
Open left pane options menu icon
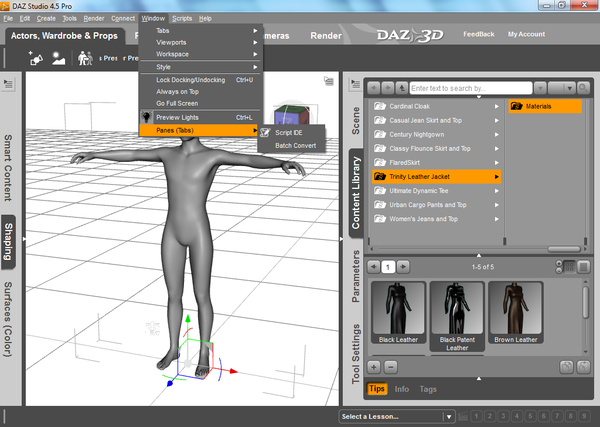tap(8, 84)
